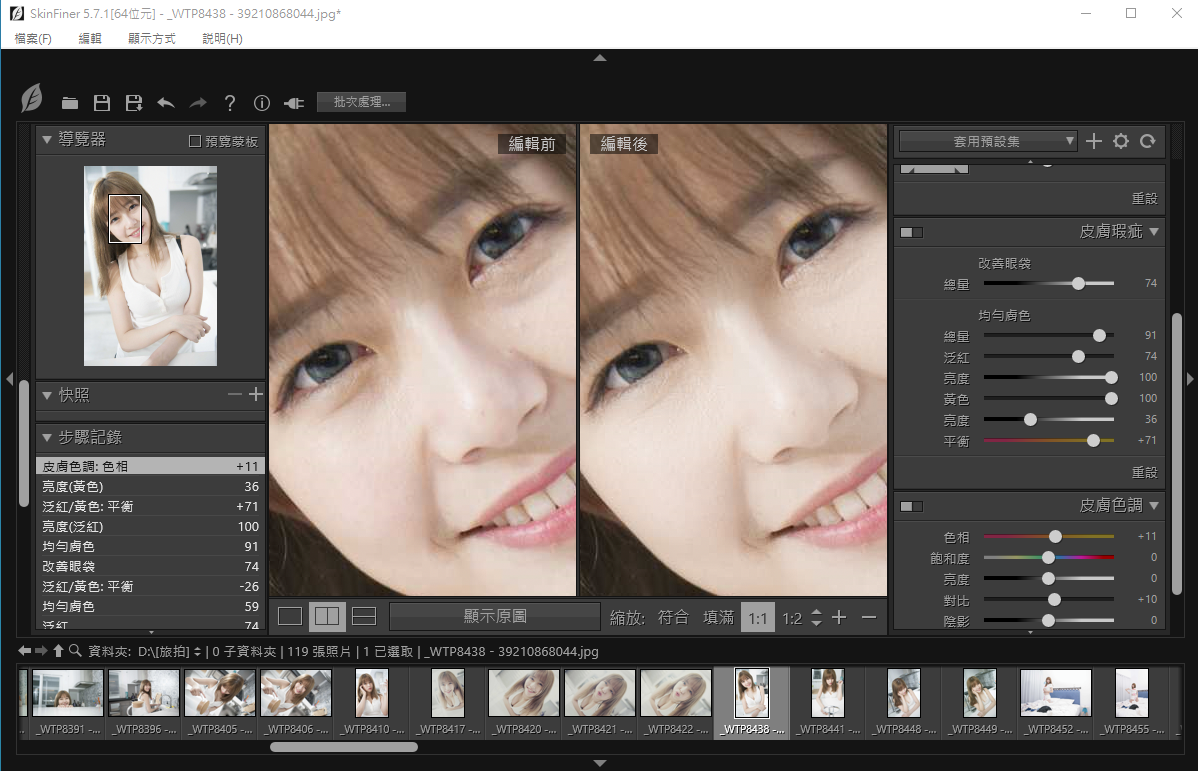Click the 顯示原圖 button
Image resolution: width=1198 pixels, height=771 pixels.
tap(495, 617)
